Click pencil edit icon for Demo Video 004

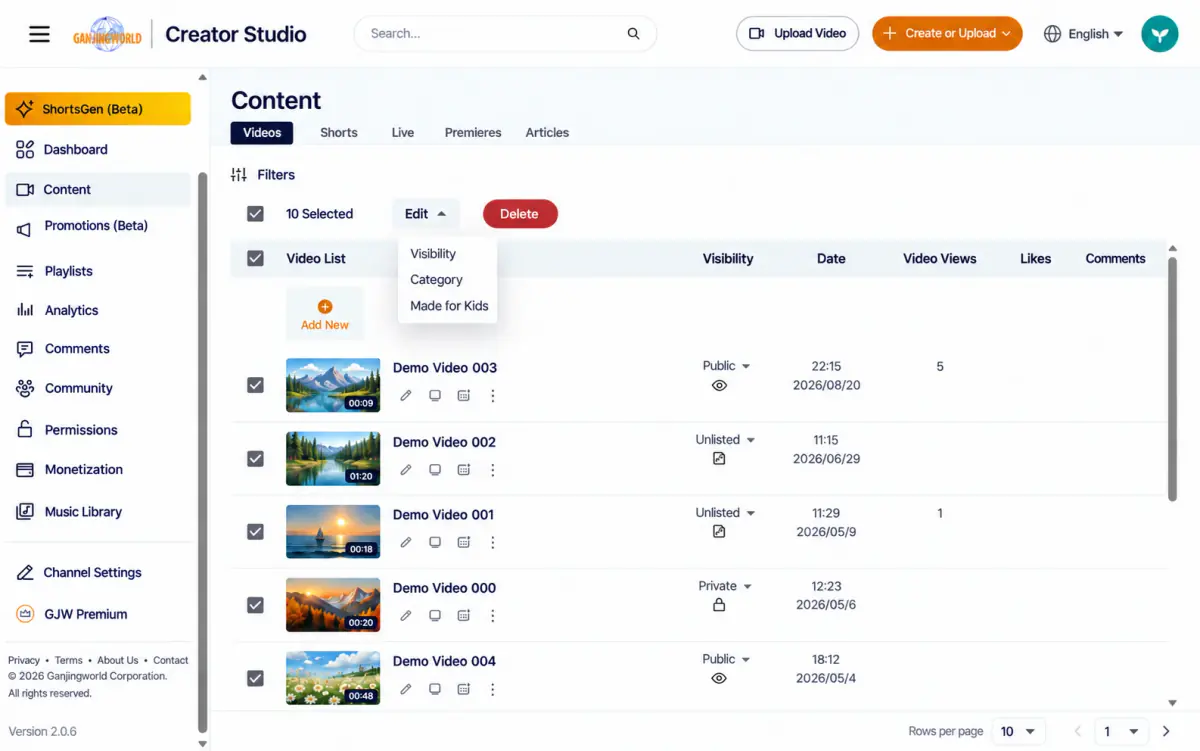click(x=406, y=689)
